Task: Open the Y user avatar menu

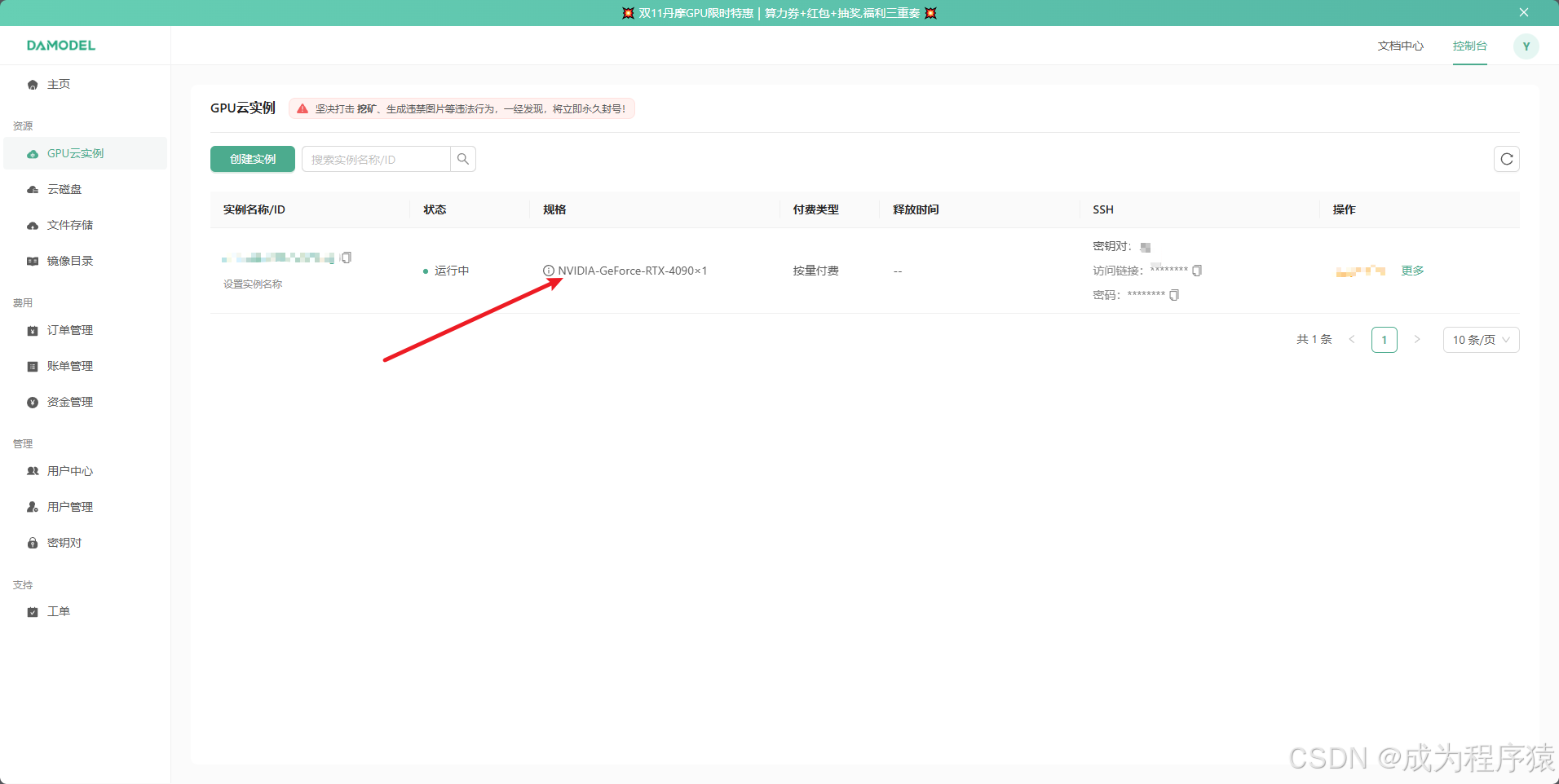Action: coord(1526,46)
